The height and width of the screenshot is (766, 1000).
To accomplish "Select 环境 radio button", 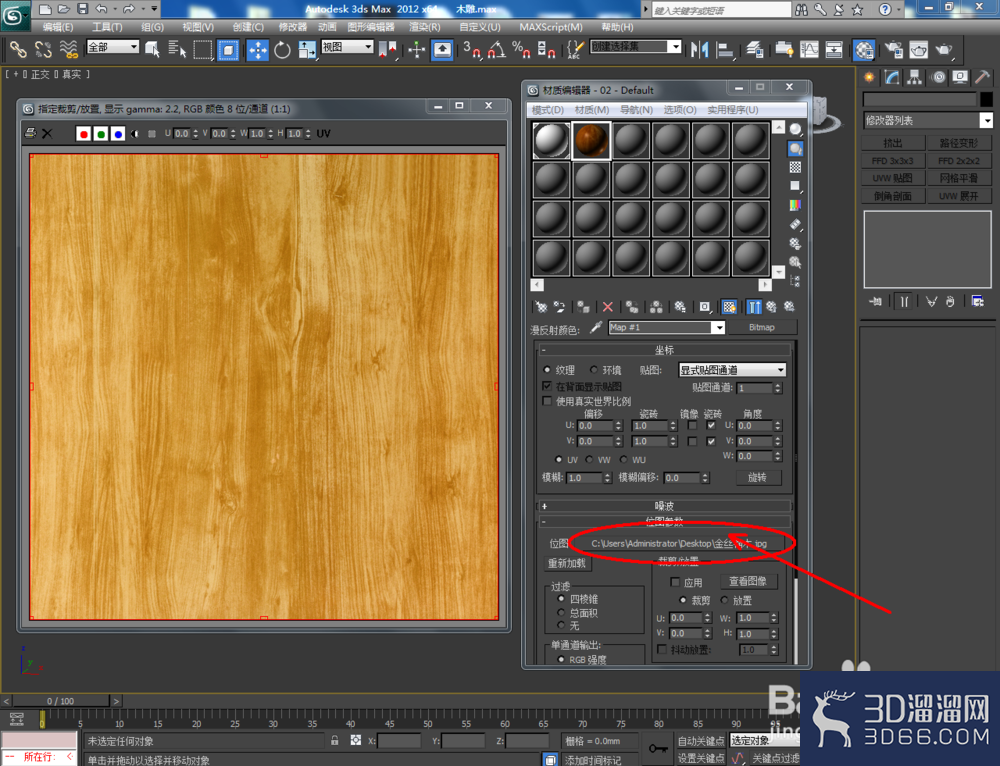I will 594,369.
